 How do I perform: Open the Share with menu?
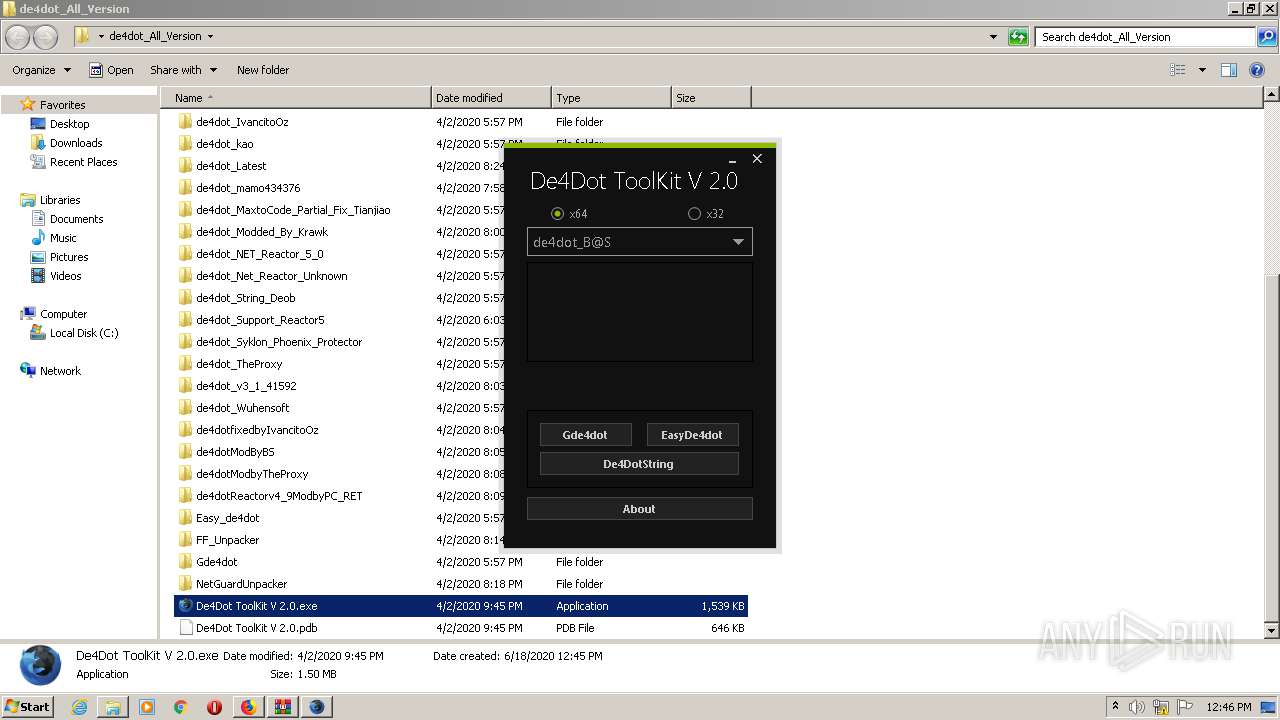(183, 70)
